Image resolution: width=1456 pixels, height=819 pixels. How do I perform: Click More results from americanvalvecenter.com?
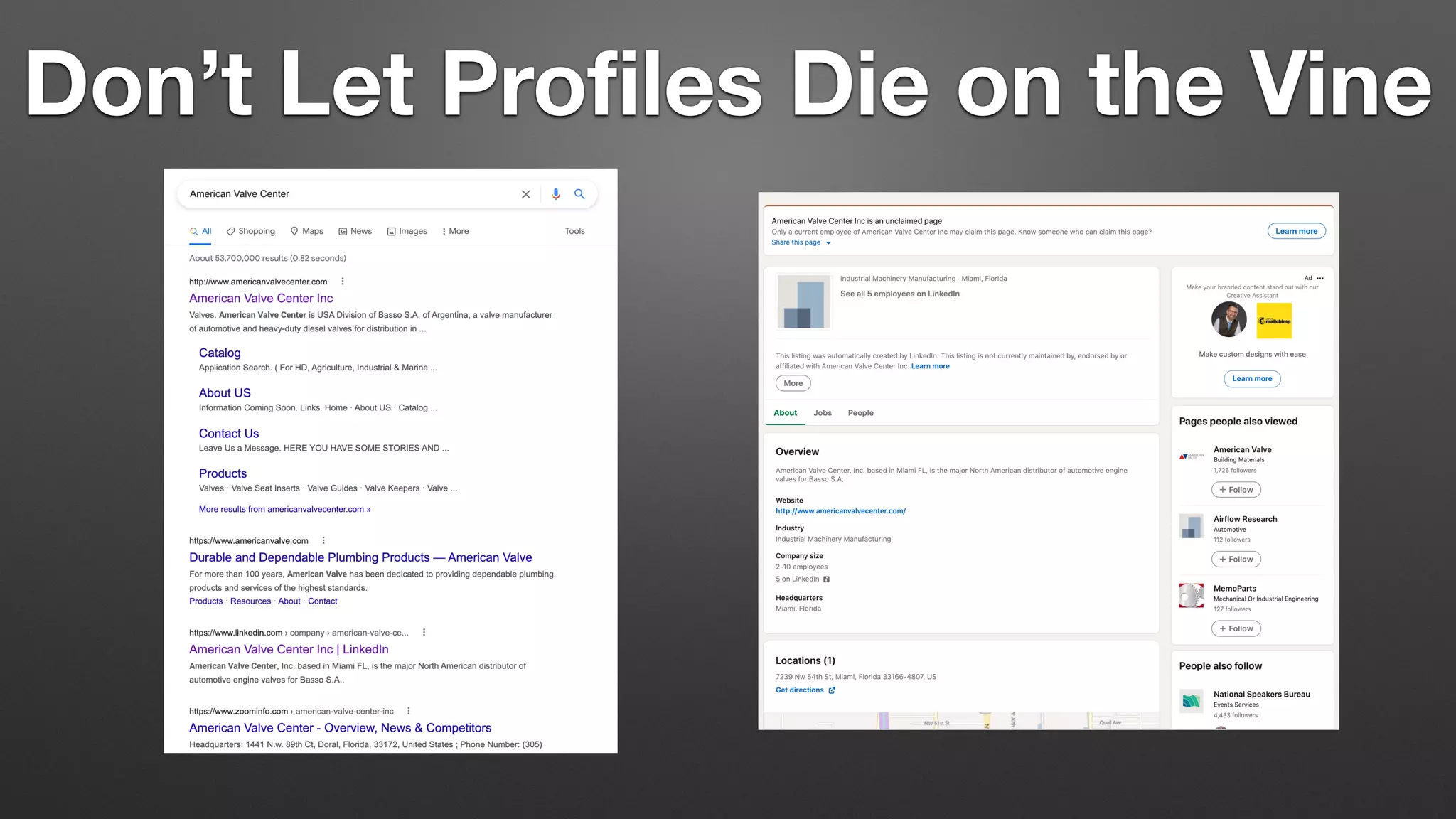click(284, 509)
